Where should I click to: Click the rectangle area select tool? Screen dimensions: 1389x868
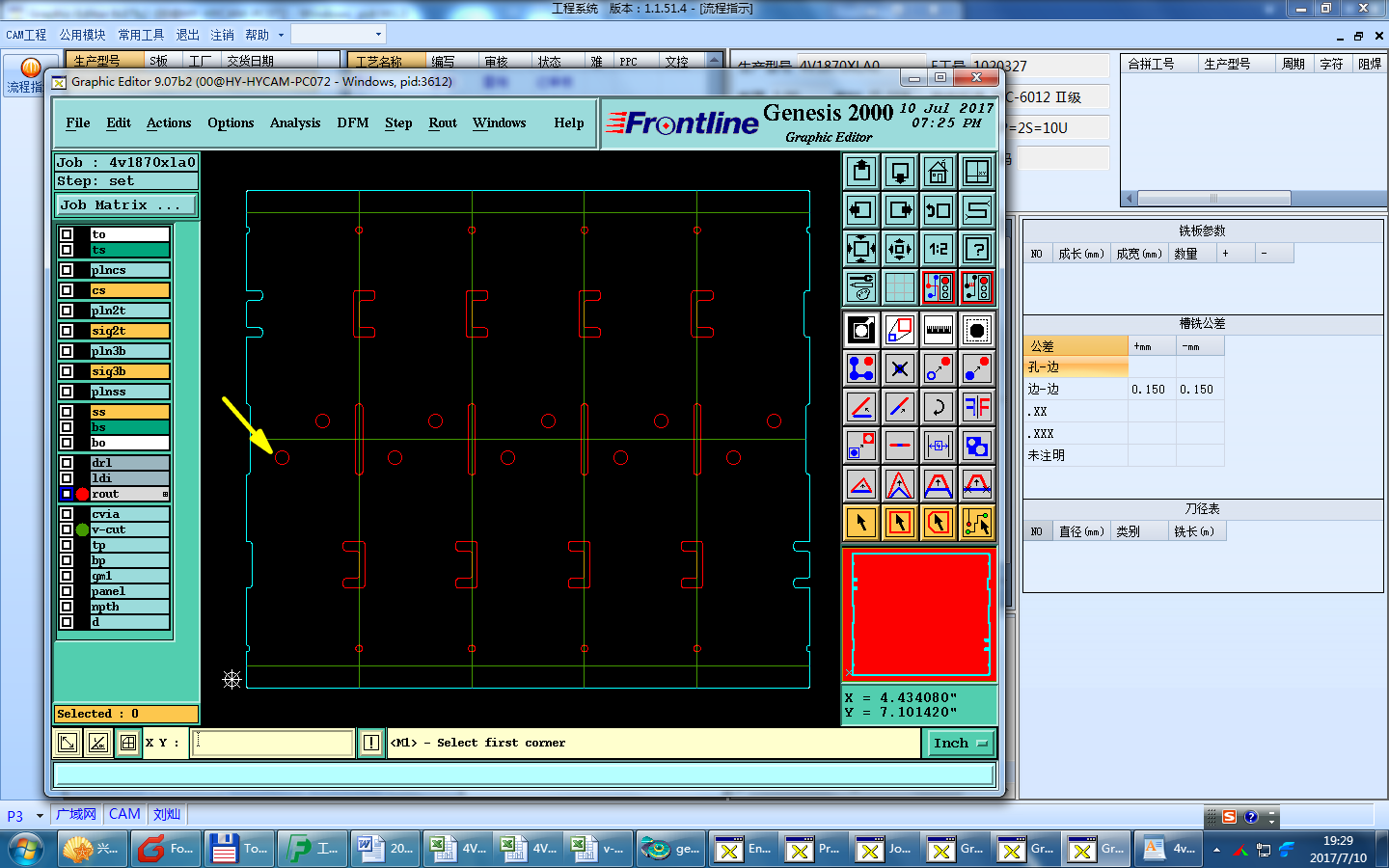(x=900, y=523)
